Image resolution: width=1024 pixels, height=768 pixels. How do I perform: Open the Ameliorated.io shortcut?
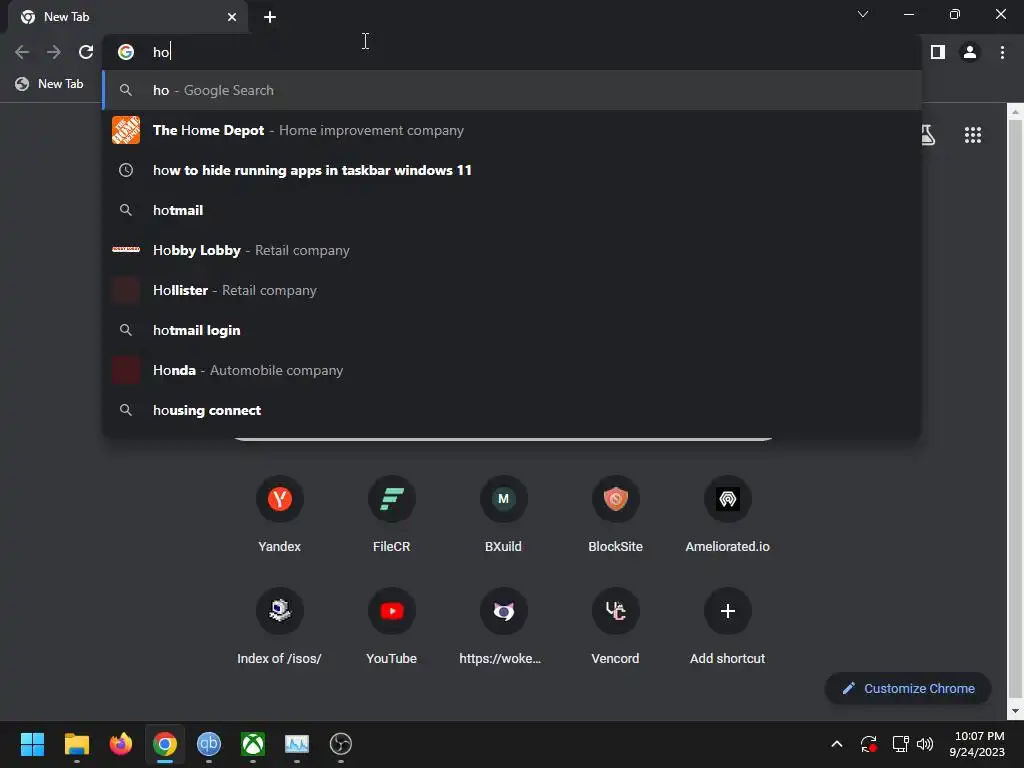(728, 515)
